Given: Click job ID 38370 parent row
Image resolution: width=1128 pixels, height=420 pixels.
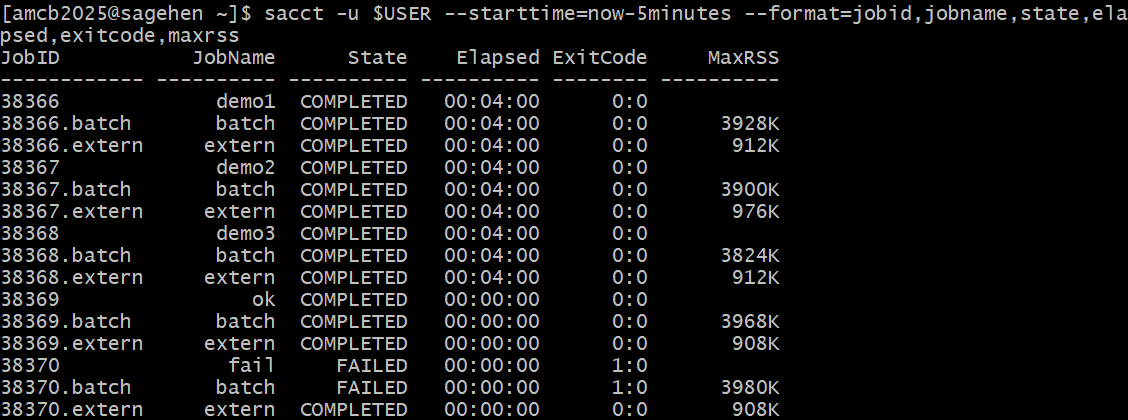Looking at the screenshot, I should (30, 365).
